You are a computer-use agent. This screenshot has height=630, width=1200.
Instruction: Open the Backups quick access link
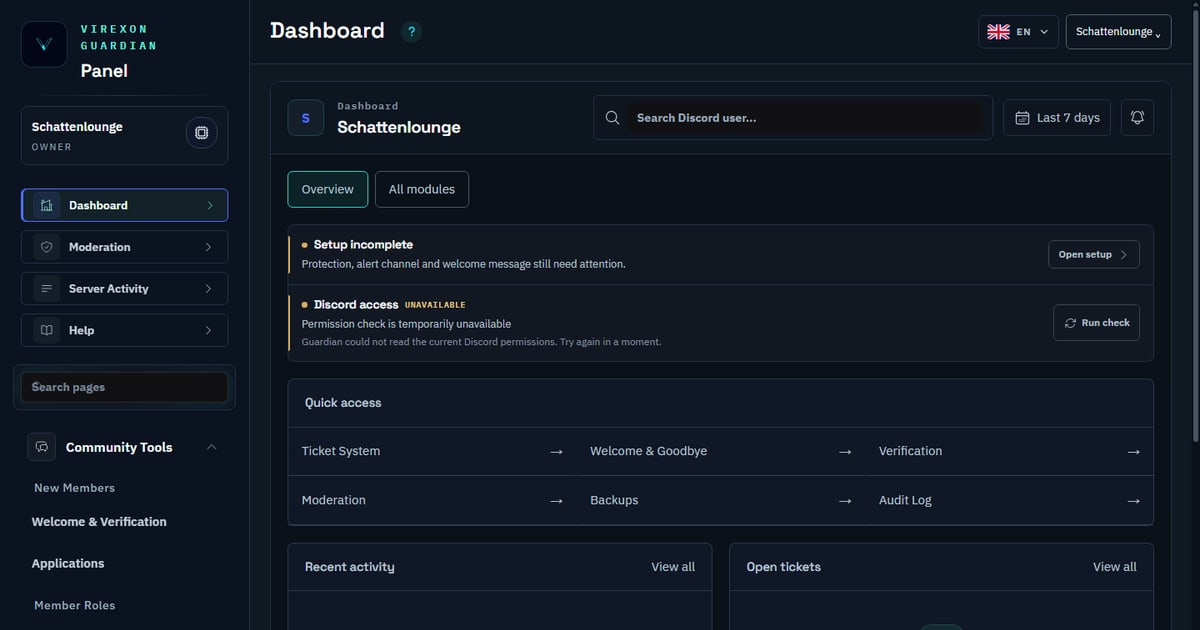[x=720, y=501]
